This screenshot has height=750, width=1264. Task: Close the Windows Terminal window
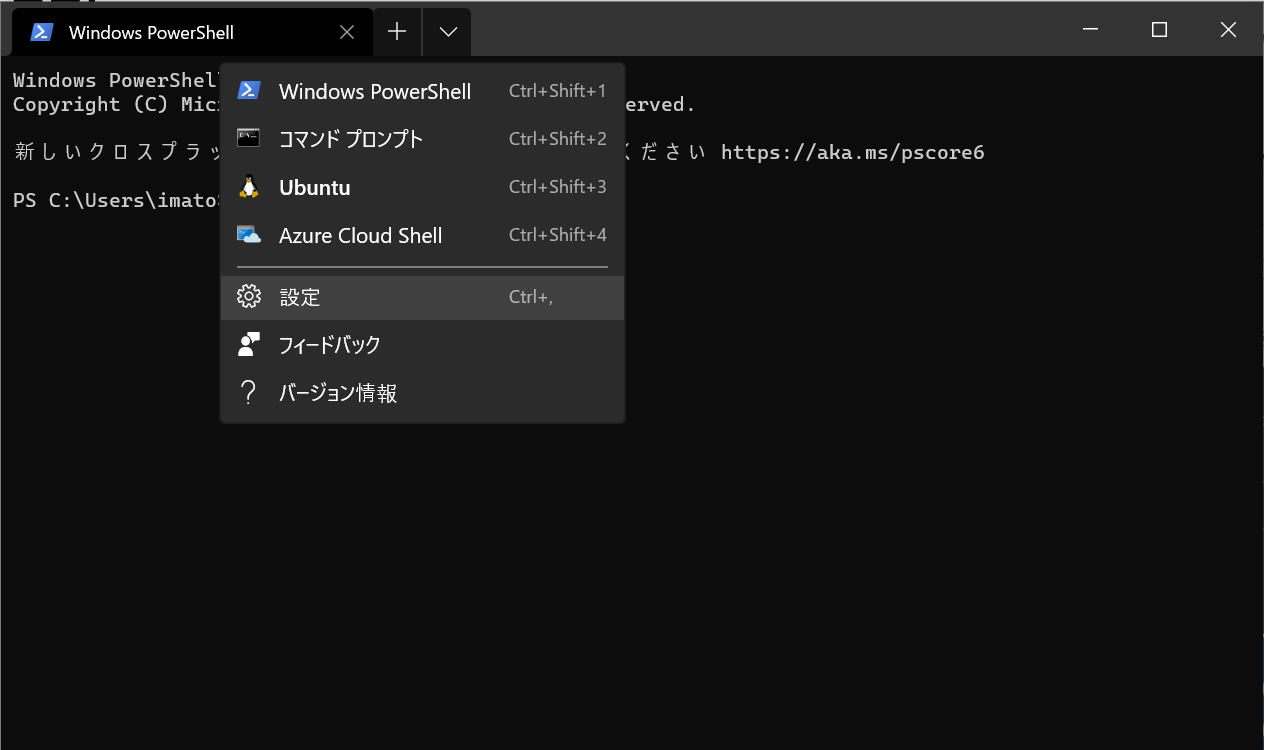(1229, 30)
